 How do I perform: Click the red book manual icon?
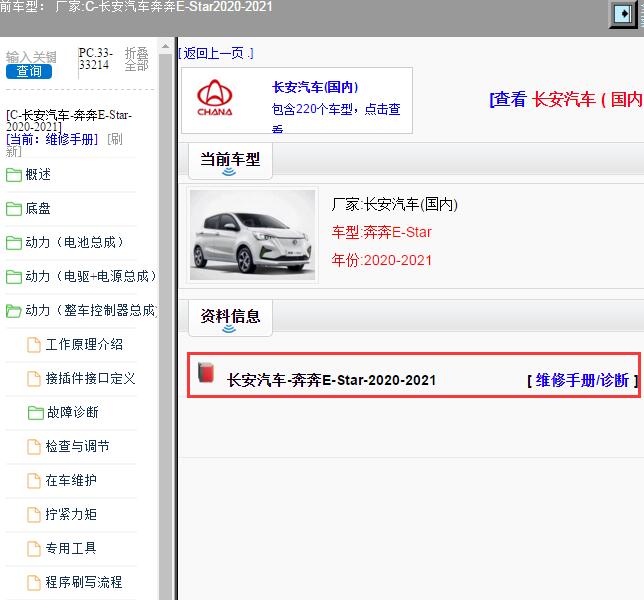[x=206, y=372]
